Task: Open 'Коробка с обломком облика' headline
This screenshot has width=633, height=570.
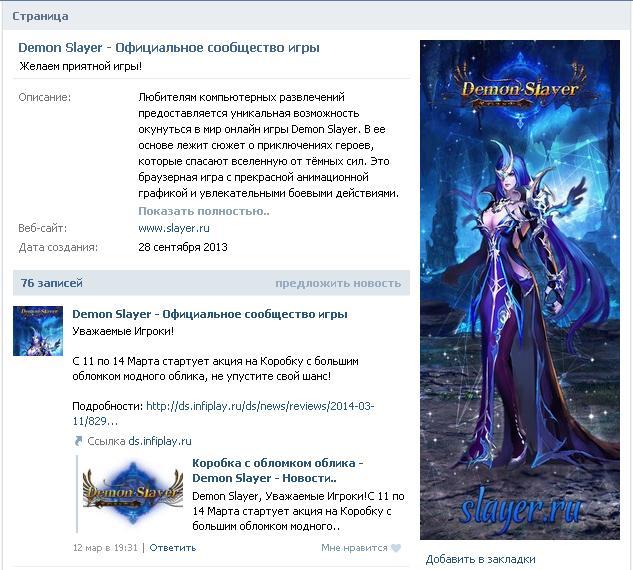Action: (x=278, y=470)
